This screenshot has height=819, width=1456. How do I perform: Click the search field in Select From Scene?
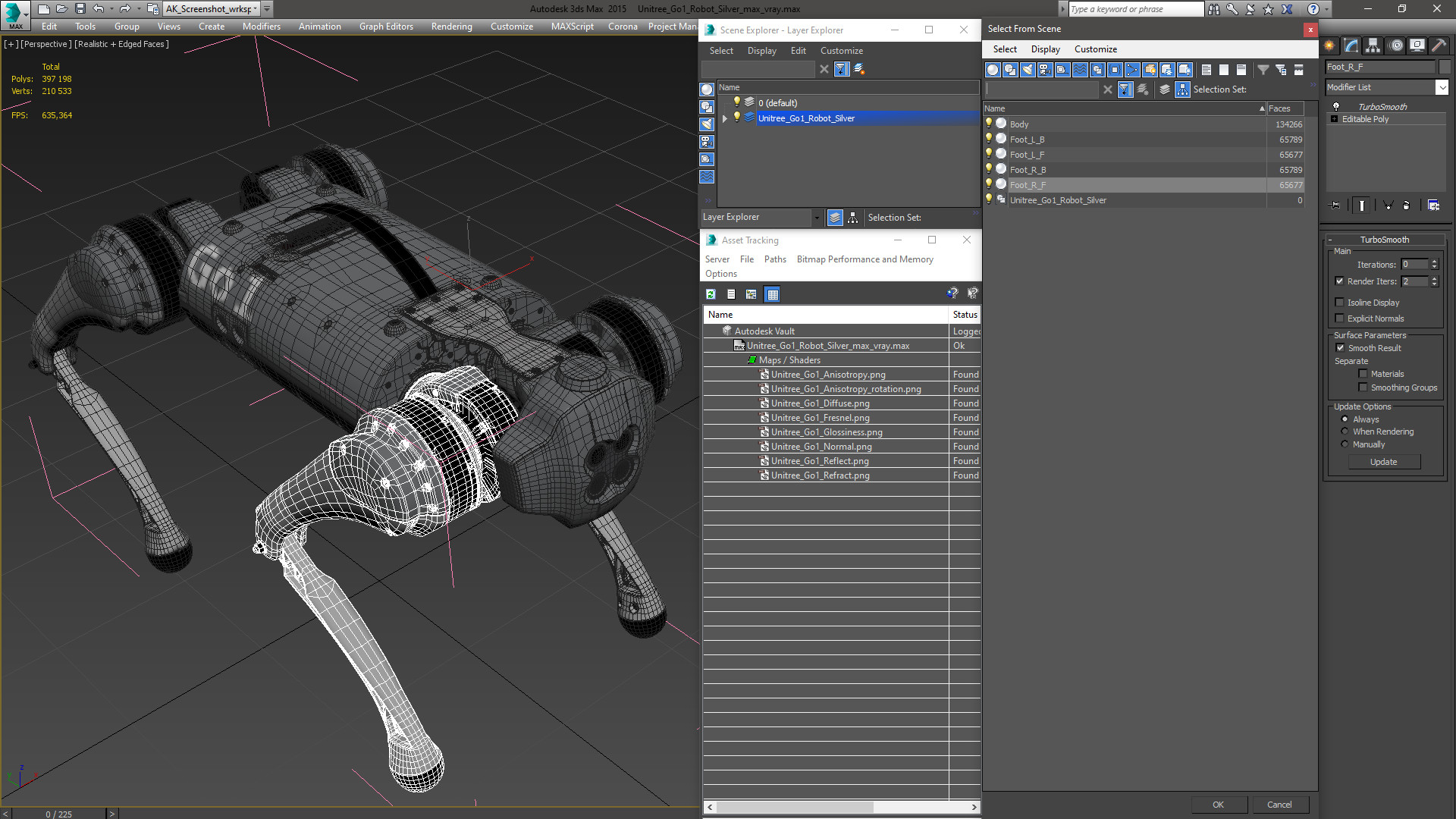click(1041, 89)
